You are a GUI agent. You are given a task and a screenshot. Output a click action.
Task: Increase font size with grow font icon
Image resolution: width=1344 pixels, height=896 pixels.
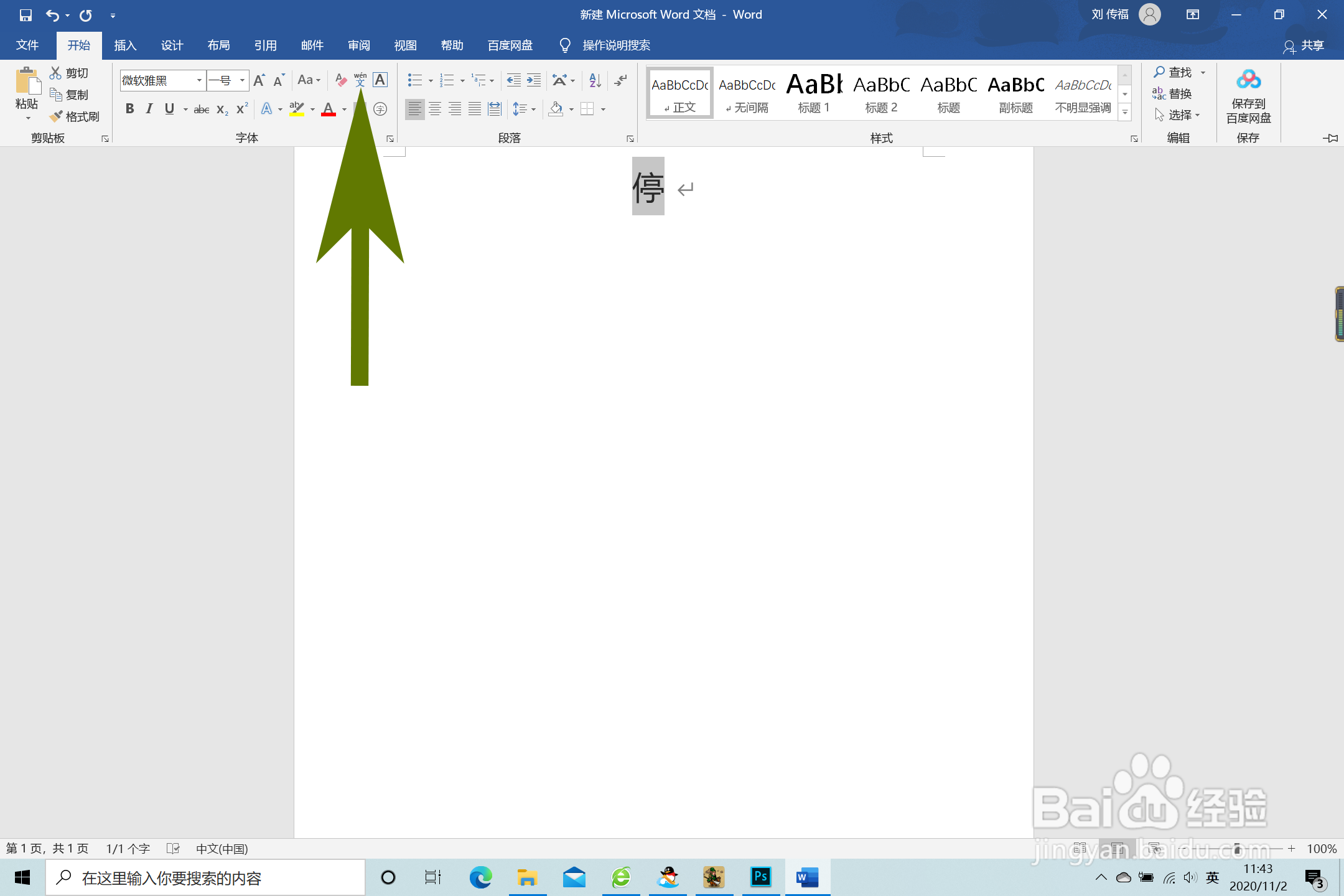[x=259, y=80]
